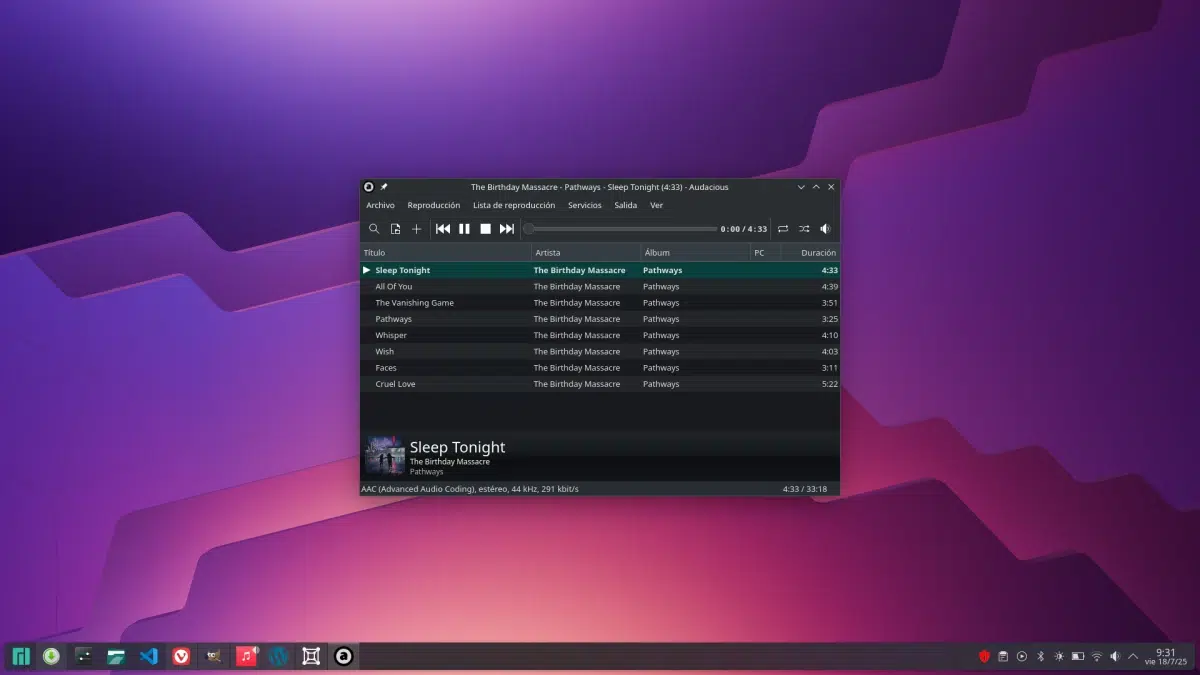Open the Archivo menu

click(380, 205)
